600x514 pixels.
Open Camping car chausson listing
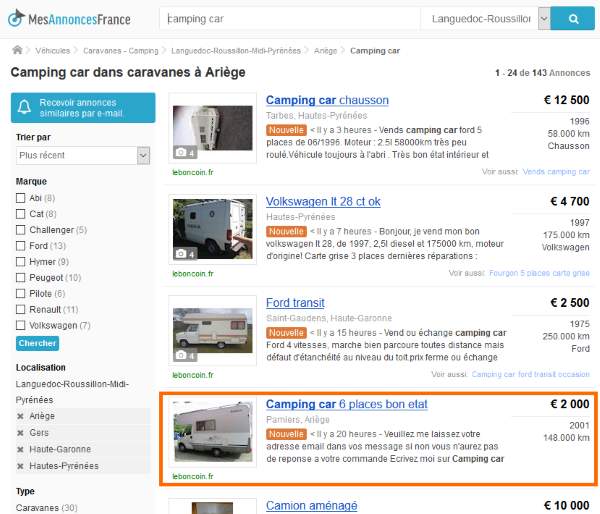[327, 100]
